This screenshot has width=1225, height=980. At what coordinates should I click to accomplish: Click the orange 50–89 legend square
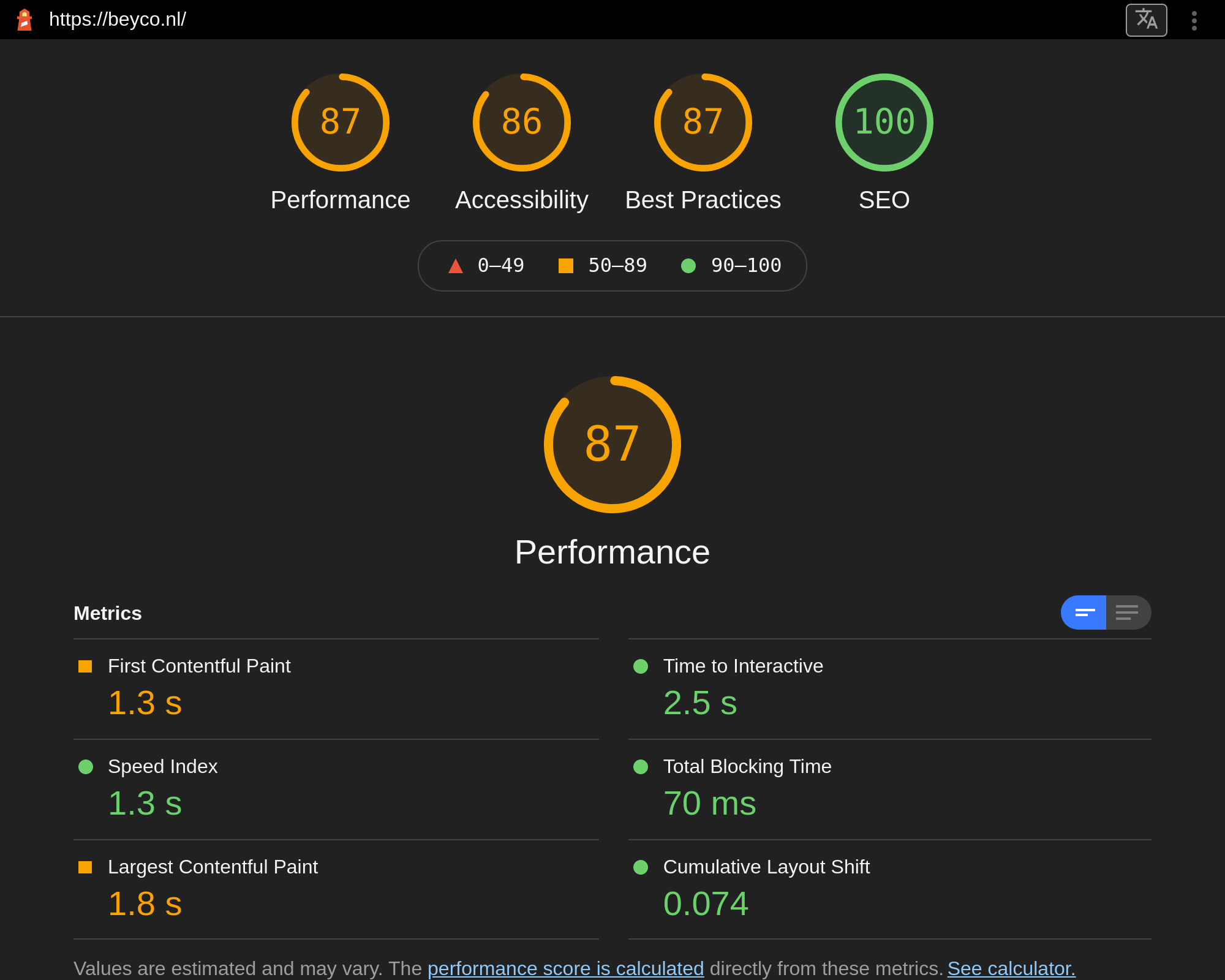point(566,266)
